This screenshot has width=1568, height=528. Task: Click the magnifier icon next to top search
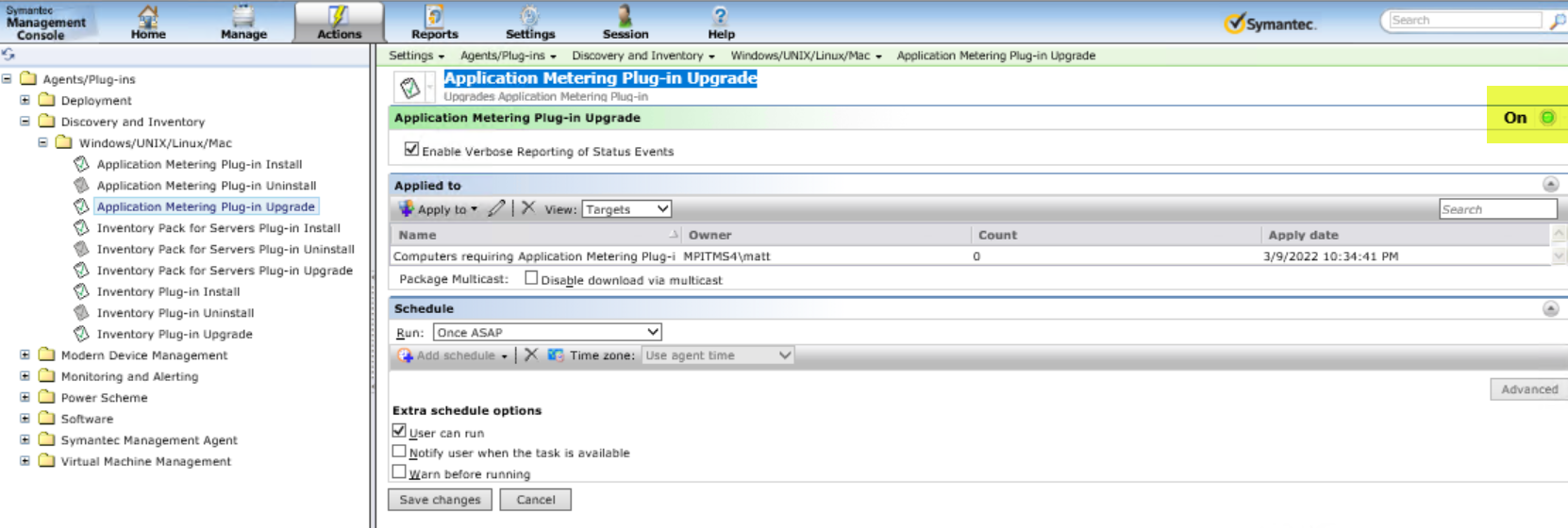click(1557, 21)
